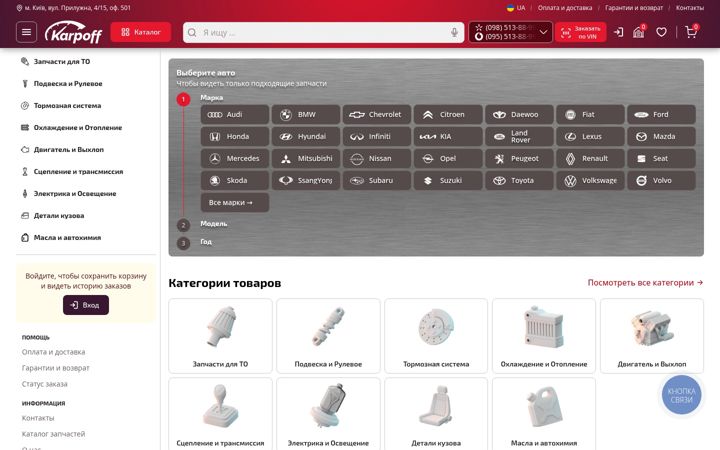Choose the Land Rover brand

(519, 136)
